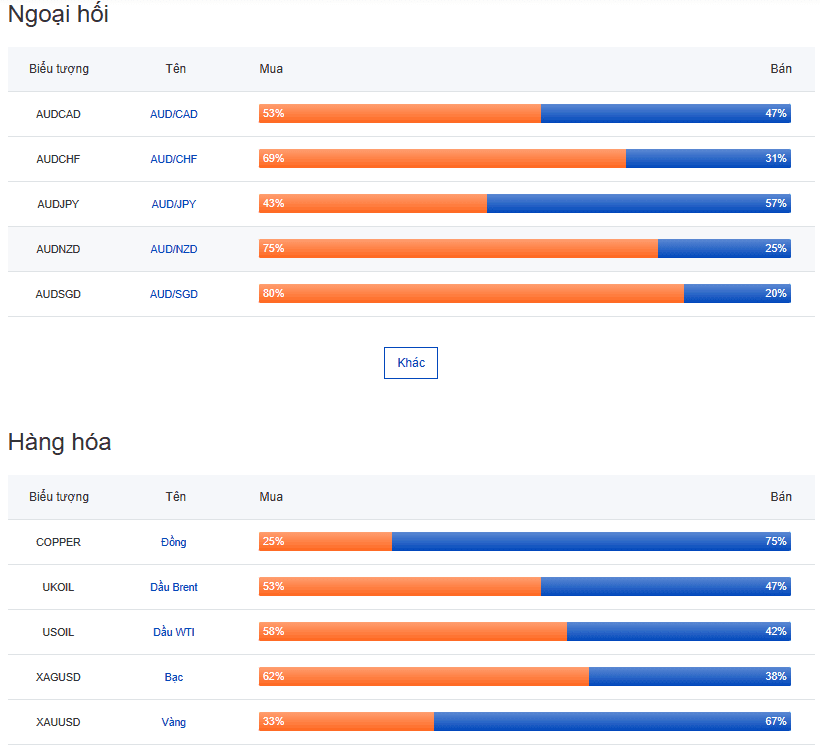Open the AUD/CHF currency pair link

174,159
